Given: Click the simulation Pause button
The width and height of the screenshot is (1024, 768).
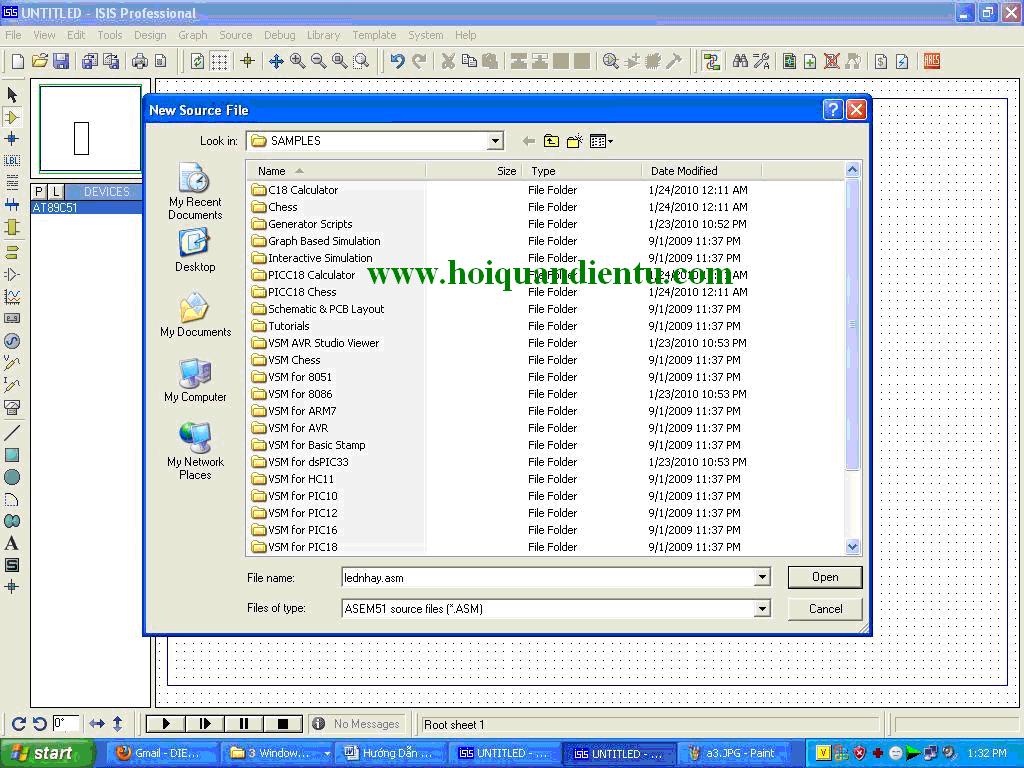Looking at the screenshot, I should tap(244, 724).
